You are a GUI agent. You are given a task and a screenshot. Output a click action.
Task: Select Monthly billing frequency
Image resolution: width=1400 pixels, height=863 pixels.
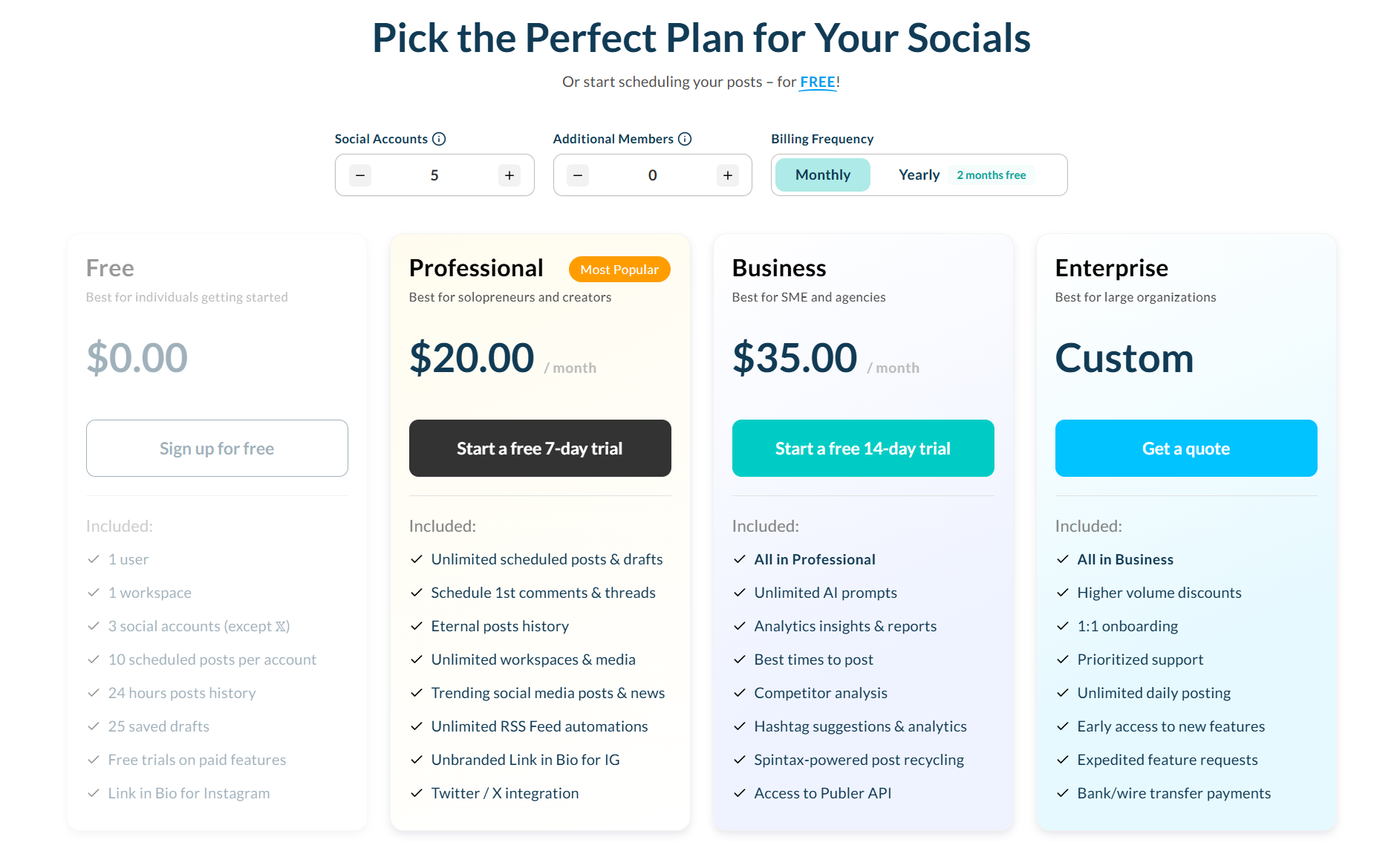point(822,175)
